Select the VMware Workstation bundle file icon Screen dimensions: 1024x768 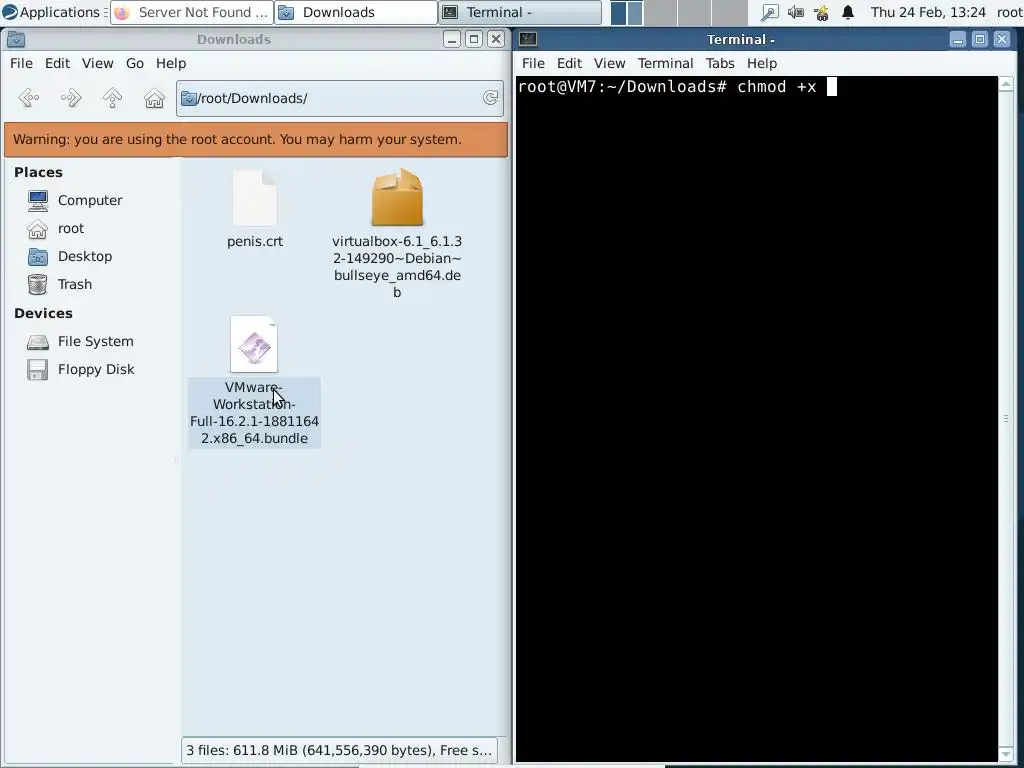point(254,344)
